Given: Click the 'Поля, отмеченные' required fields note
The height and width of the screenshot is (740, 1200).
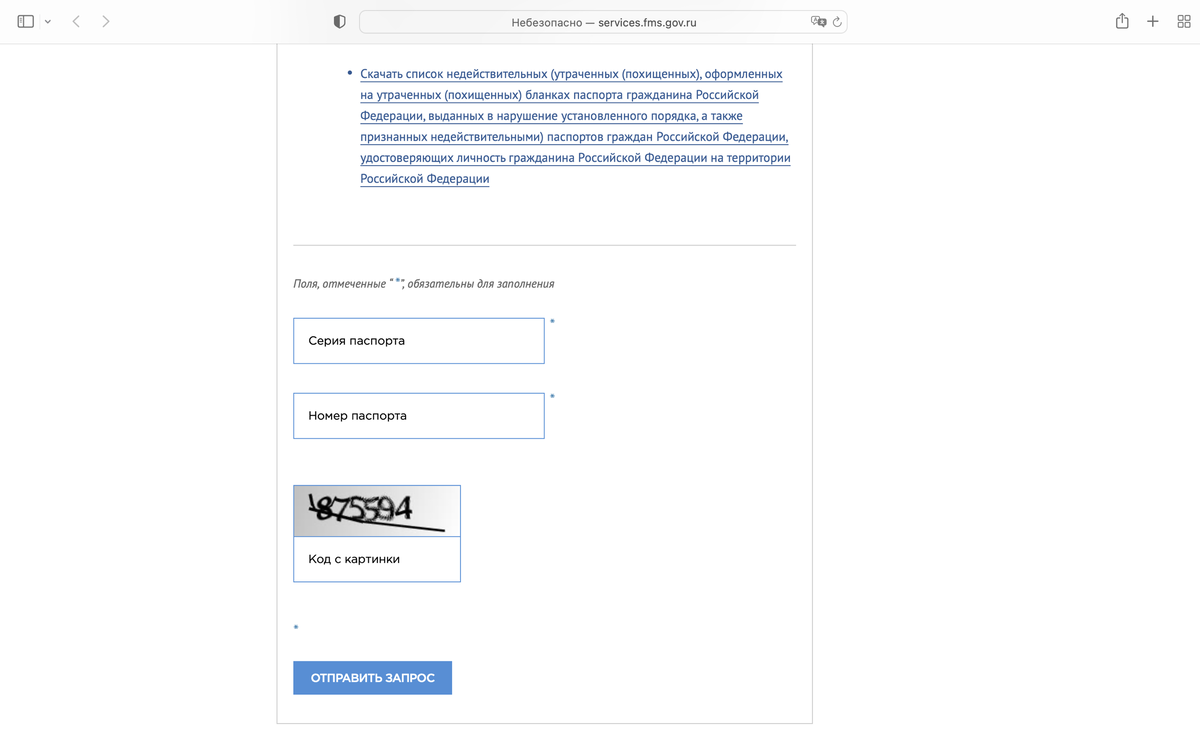Looking at the screenshot, I should pyautogui.click(x=424, y=284).
